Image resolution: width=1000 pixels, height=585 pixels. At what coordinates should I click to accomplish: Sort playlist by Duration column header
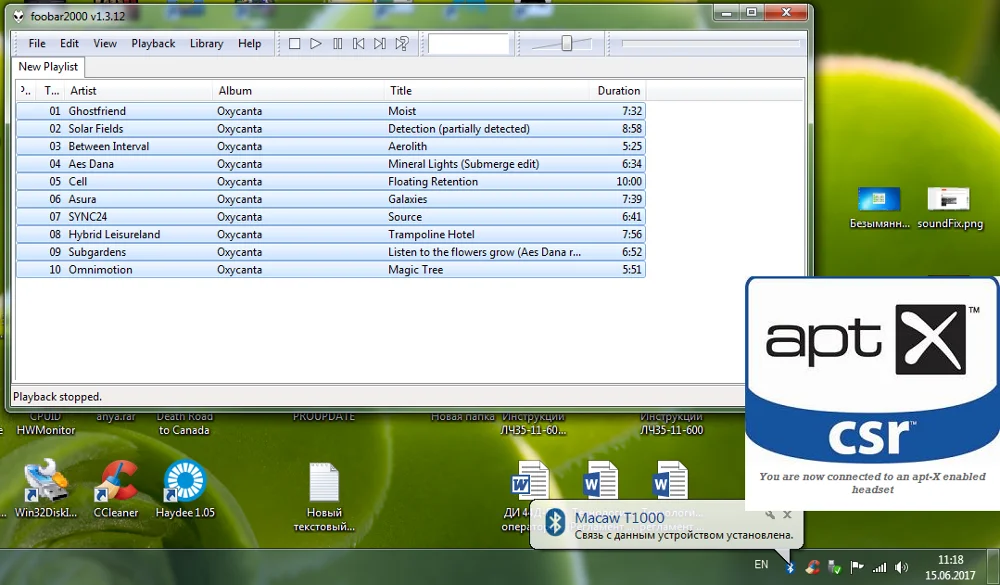click(618, 91)
